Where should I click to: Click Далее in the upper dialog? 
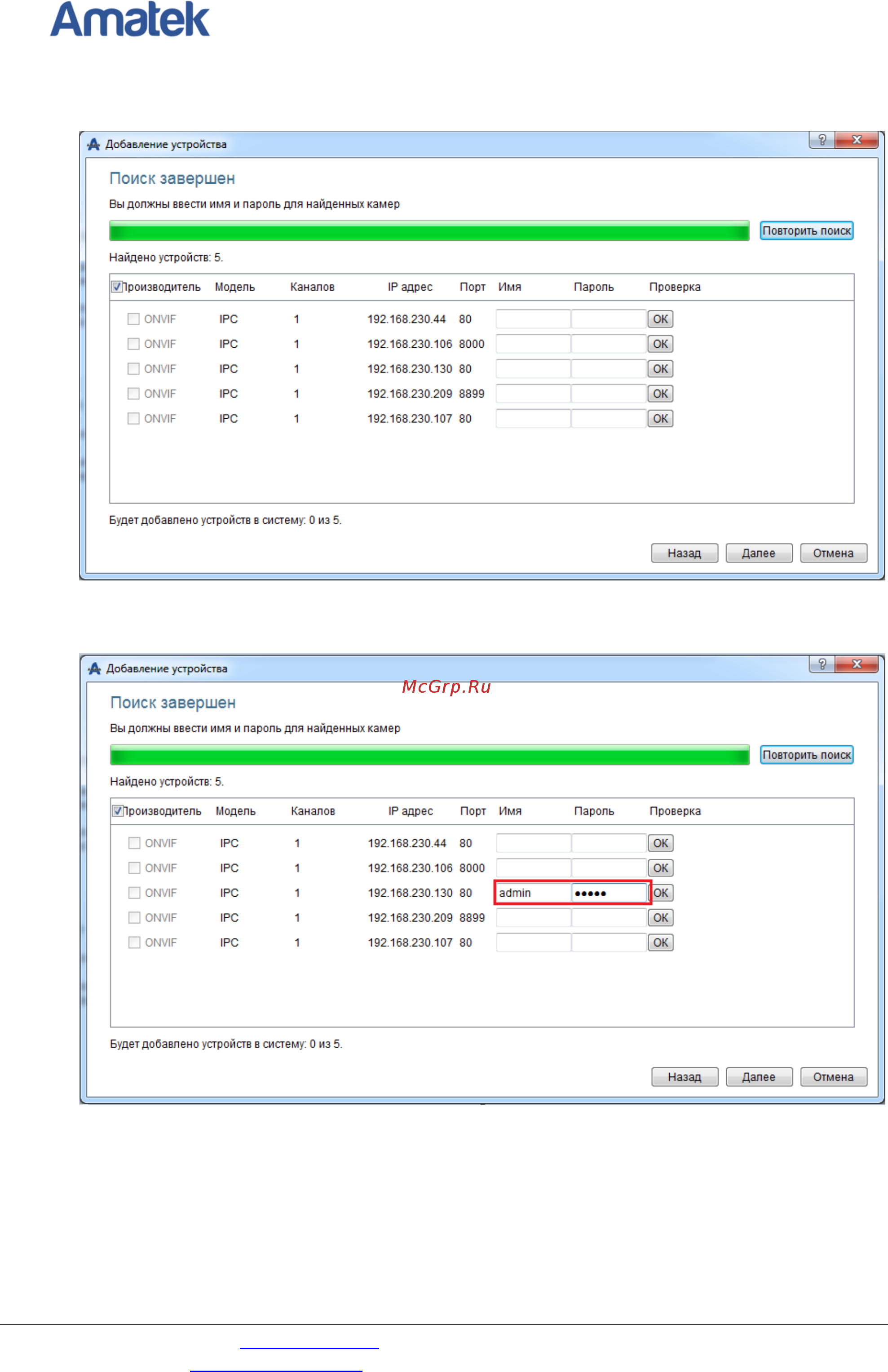click(759, 553)
